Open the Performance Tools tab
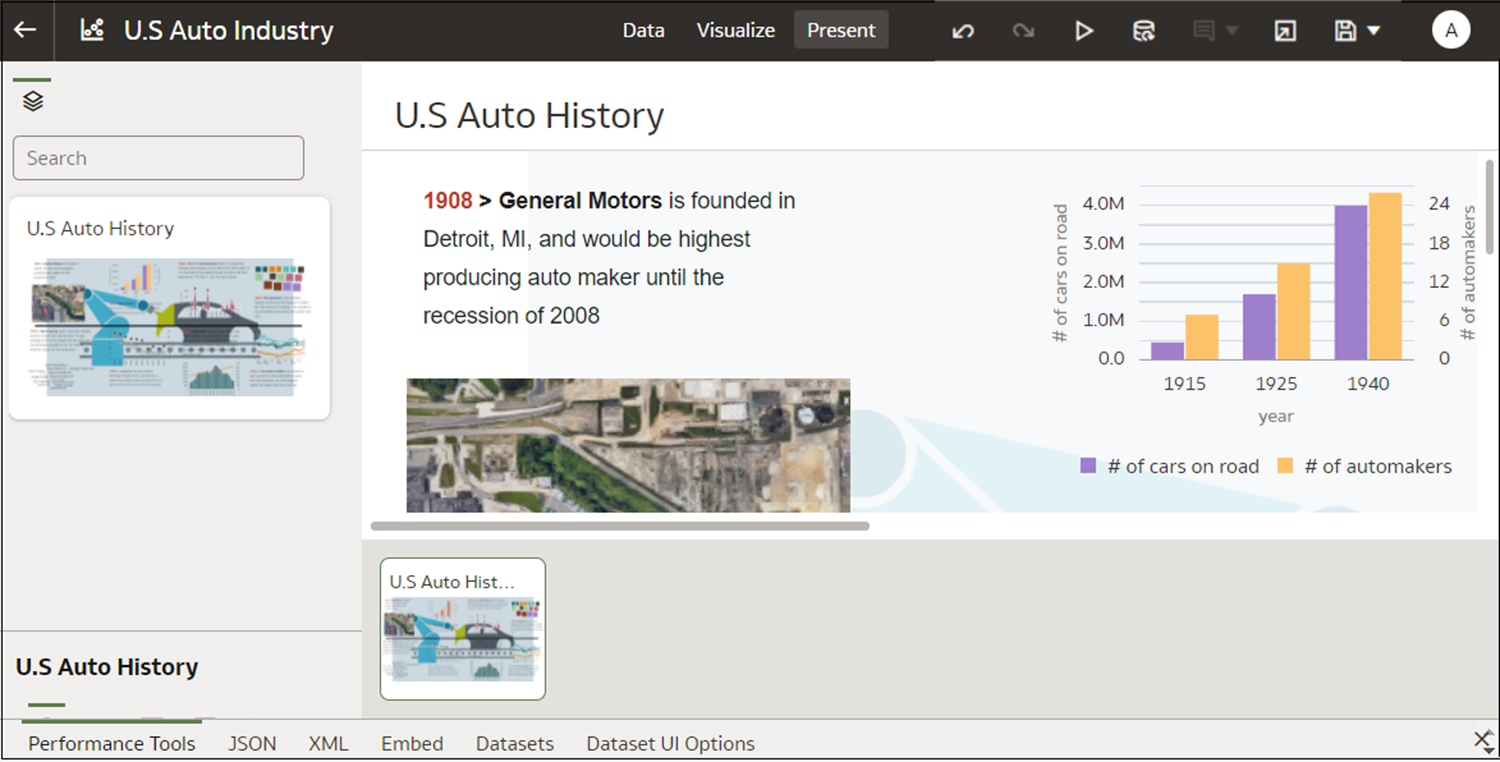The width and height of the screenshot is (1500, 762). pyautogui.click(x=112, y=743)
